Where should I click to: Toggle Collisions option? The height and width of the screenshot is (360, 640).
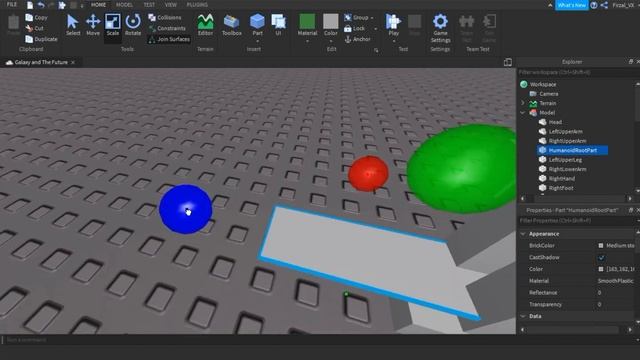pos(165,18)
